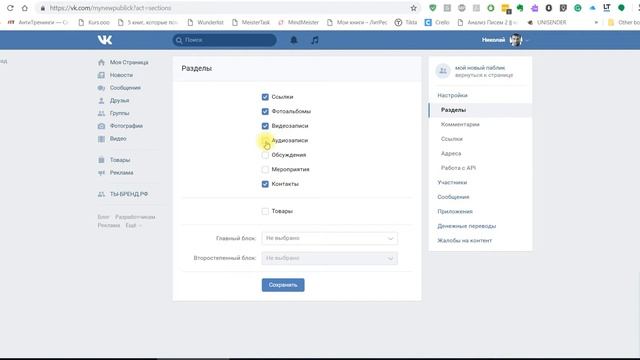
Task: Reload the page in the browser
Action: point(10,8)
